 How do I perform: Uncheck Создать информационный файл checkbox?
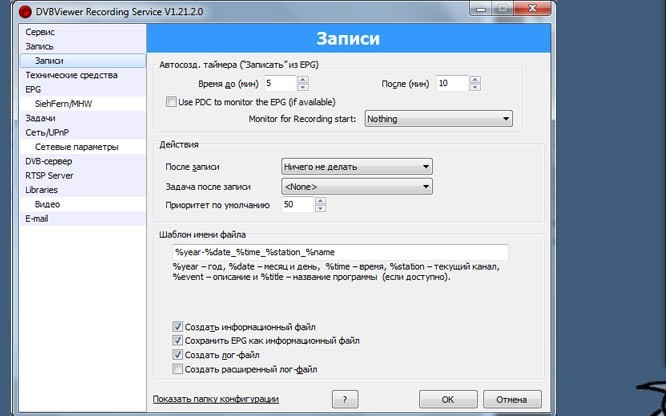177,326
